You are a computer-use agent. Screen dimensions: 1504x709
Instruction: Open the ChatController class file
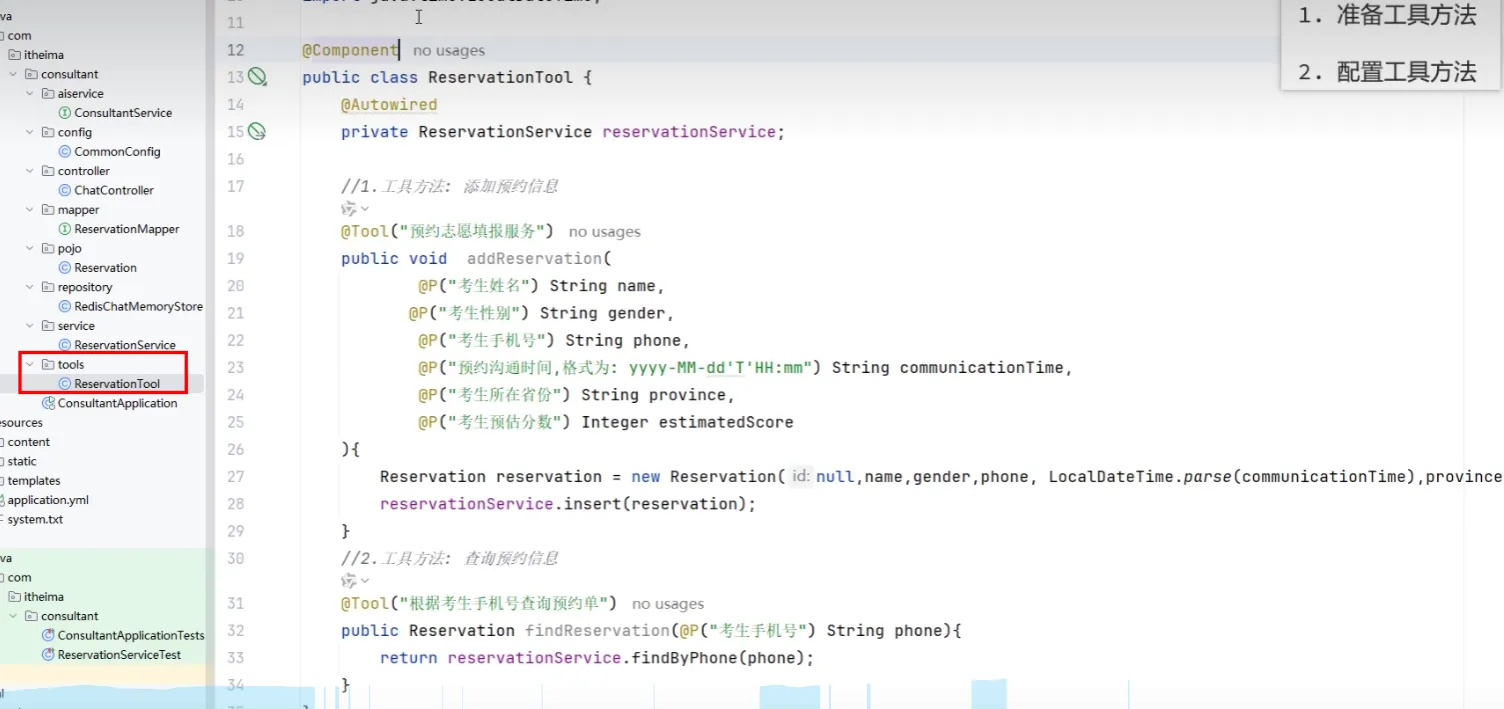[113, 190]
